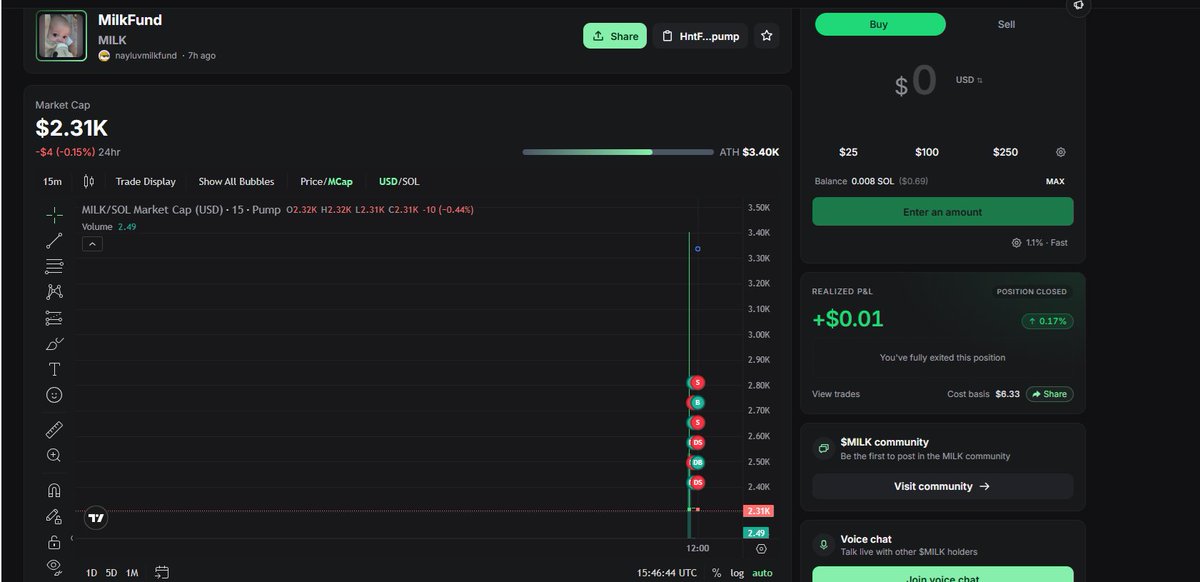Screen dimensions: 1200x582
Task: Edit preset amounts gear icon
Action: (1061, 152)
